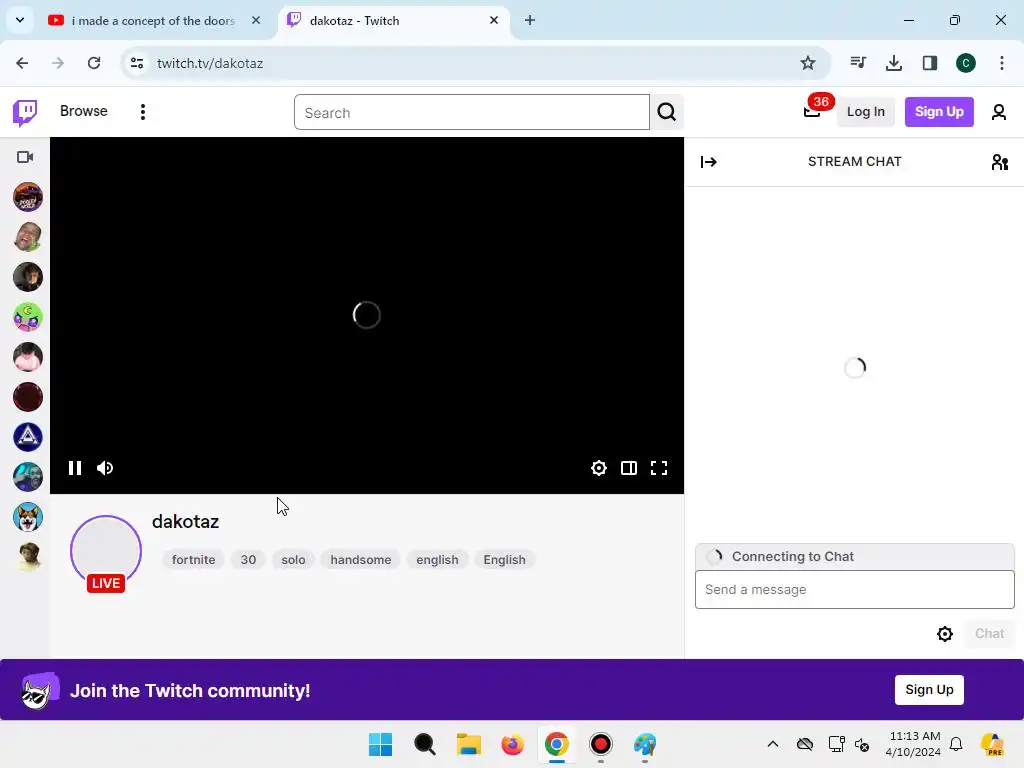Image resolution: width=1024 pixels, height=768 pixels.
Task: Open a new browser tab
Action: click(x=530, y=21)
